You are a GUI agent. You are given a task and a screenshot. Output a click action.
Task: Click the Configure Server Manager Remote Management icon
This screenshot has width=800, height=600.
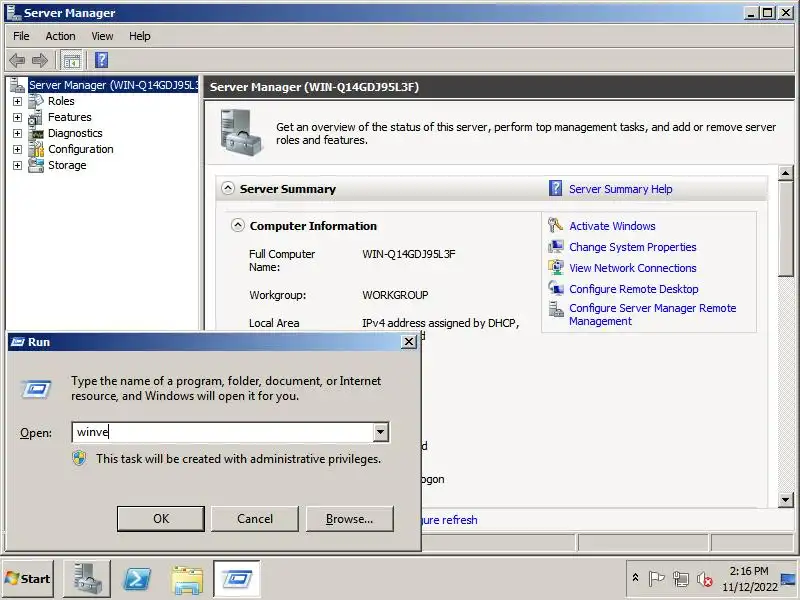[x=555, y=309]
